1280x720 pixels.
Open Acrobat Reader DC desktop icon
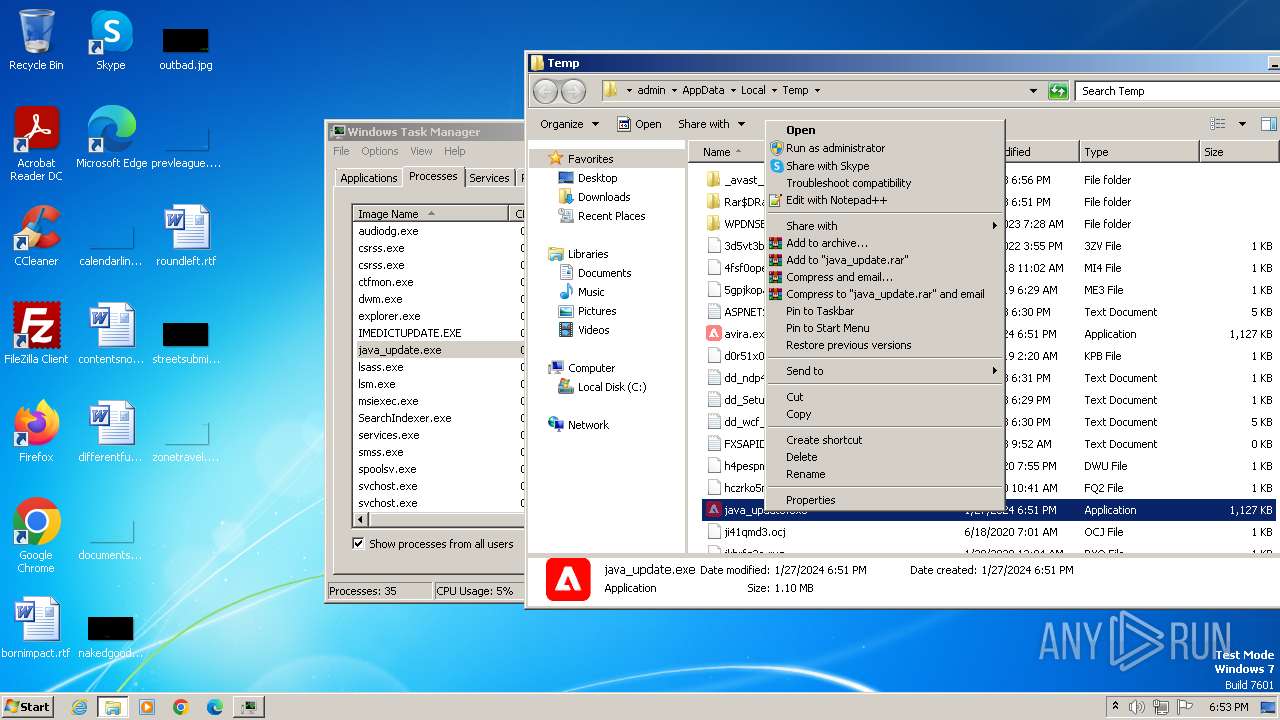[x=36, y=143]
